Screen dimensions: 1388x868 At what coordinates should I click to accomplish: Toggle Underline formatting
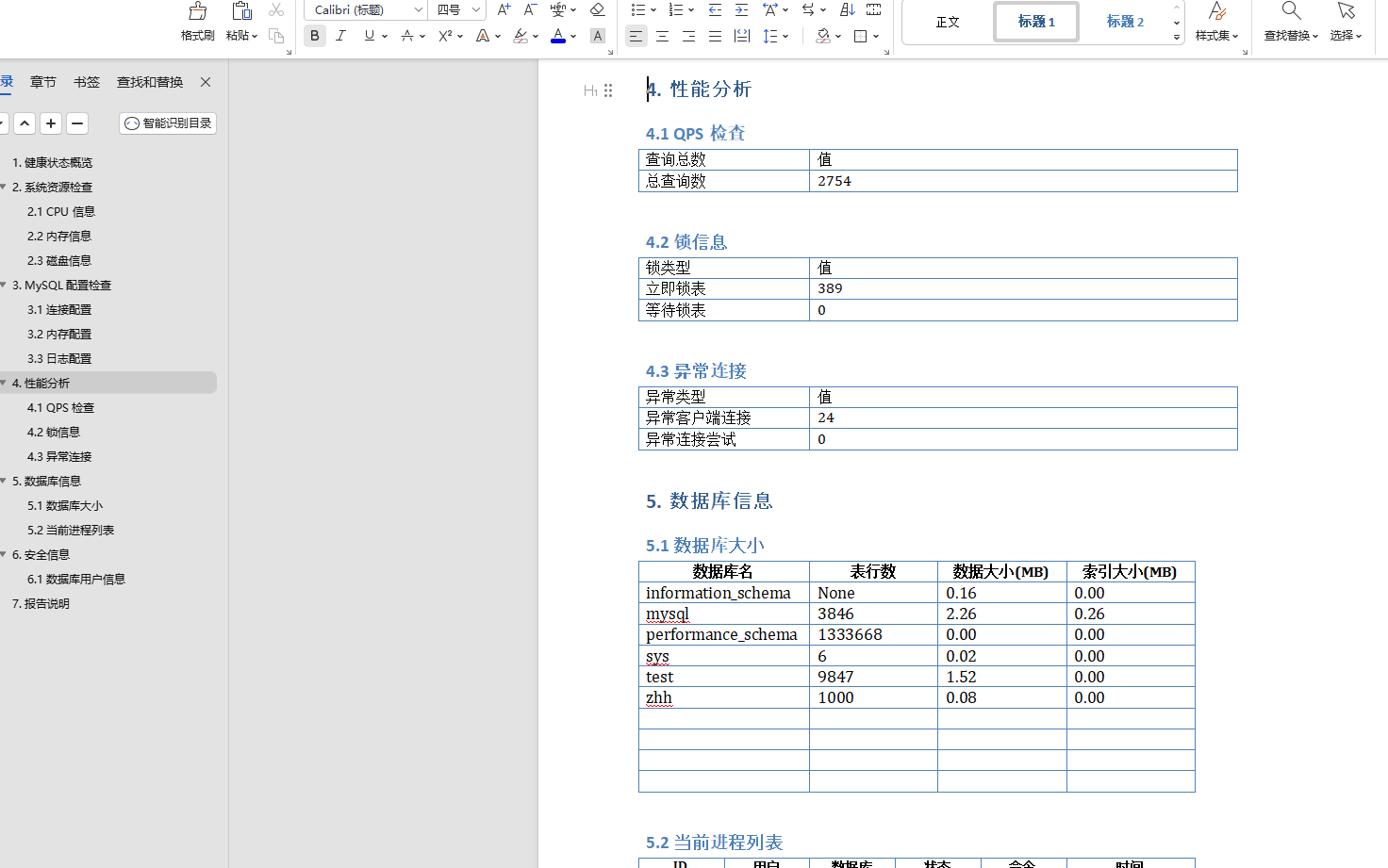369,36
